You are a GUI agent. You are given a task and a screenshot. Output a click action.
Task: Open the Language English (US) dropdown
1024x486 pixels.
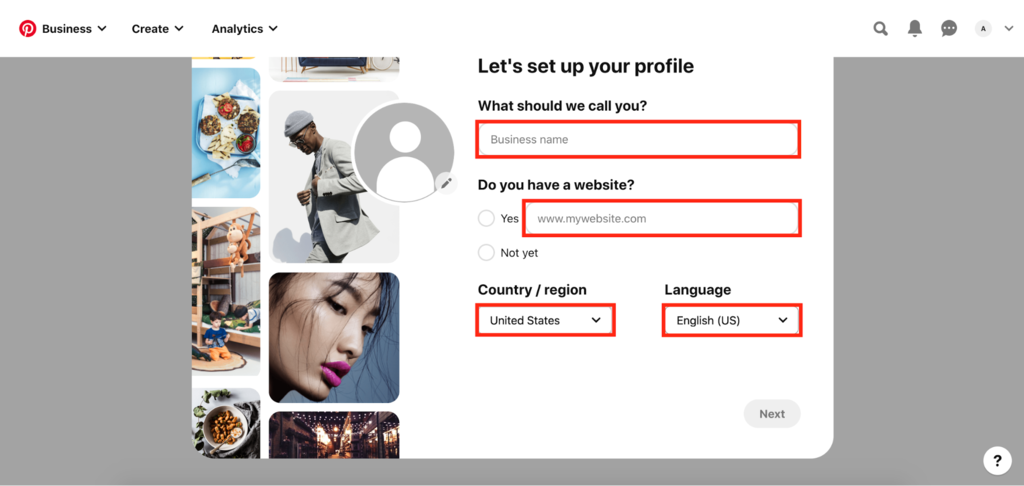732,321
